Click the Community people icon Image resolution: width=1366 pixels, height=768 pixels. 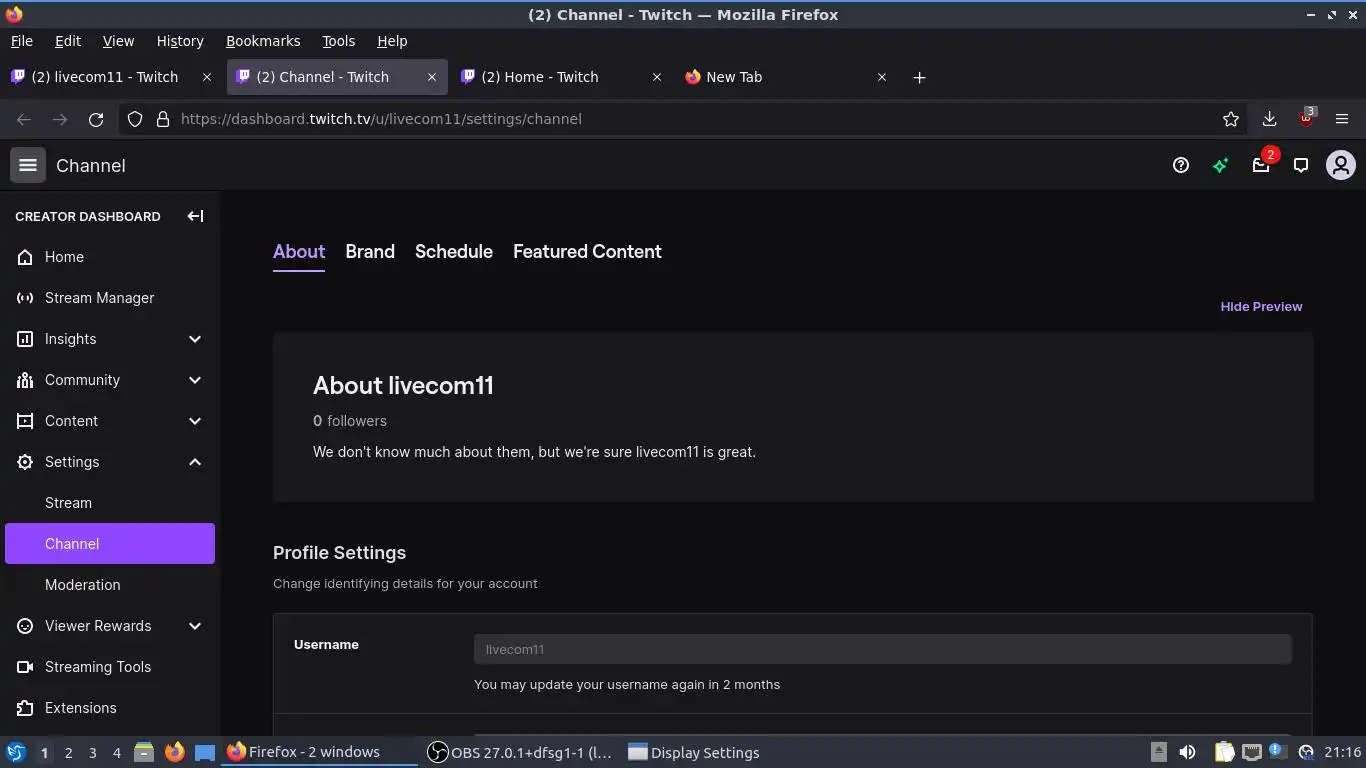[x=25, y=380]
